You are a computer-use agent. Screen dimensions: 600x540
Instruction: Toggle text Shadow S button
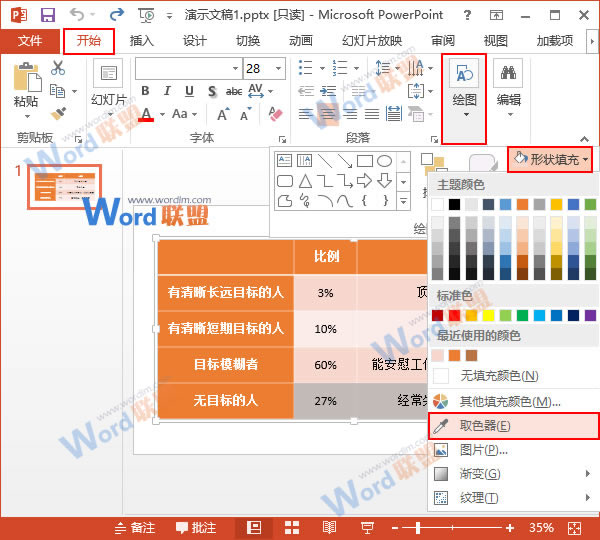pyautogui.click(x=212, y=91)
